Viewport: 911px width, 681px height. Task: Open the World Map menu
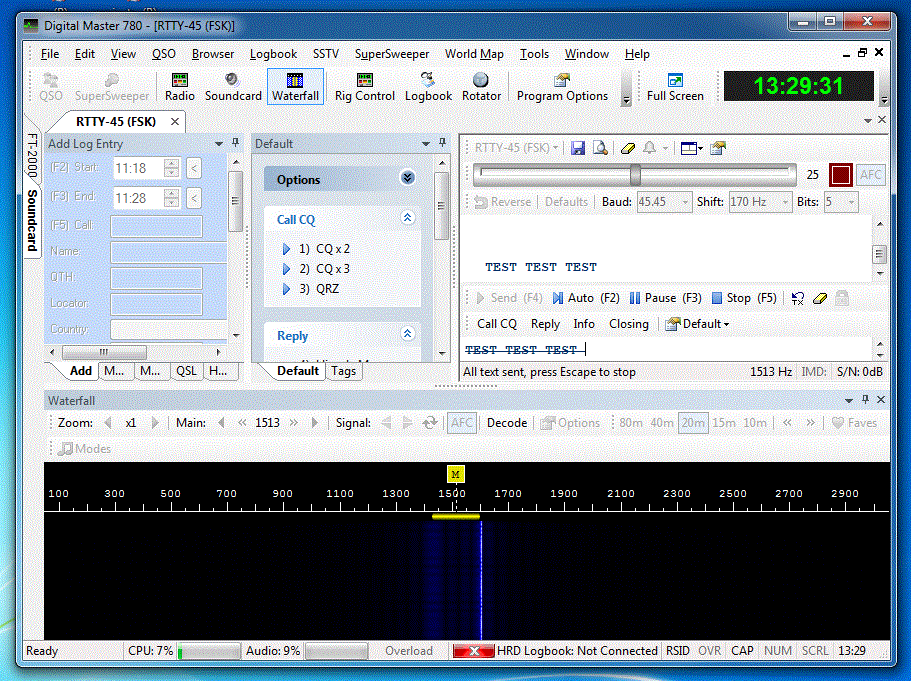(474, 54)
